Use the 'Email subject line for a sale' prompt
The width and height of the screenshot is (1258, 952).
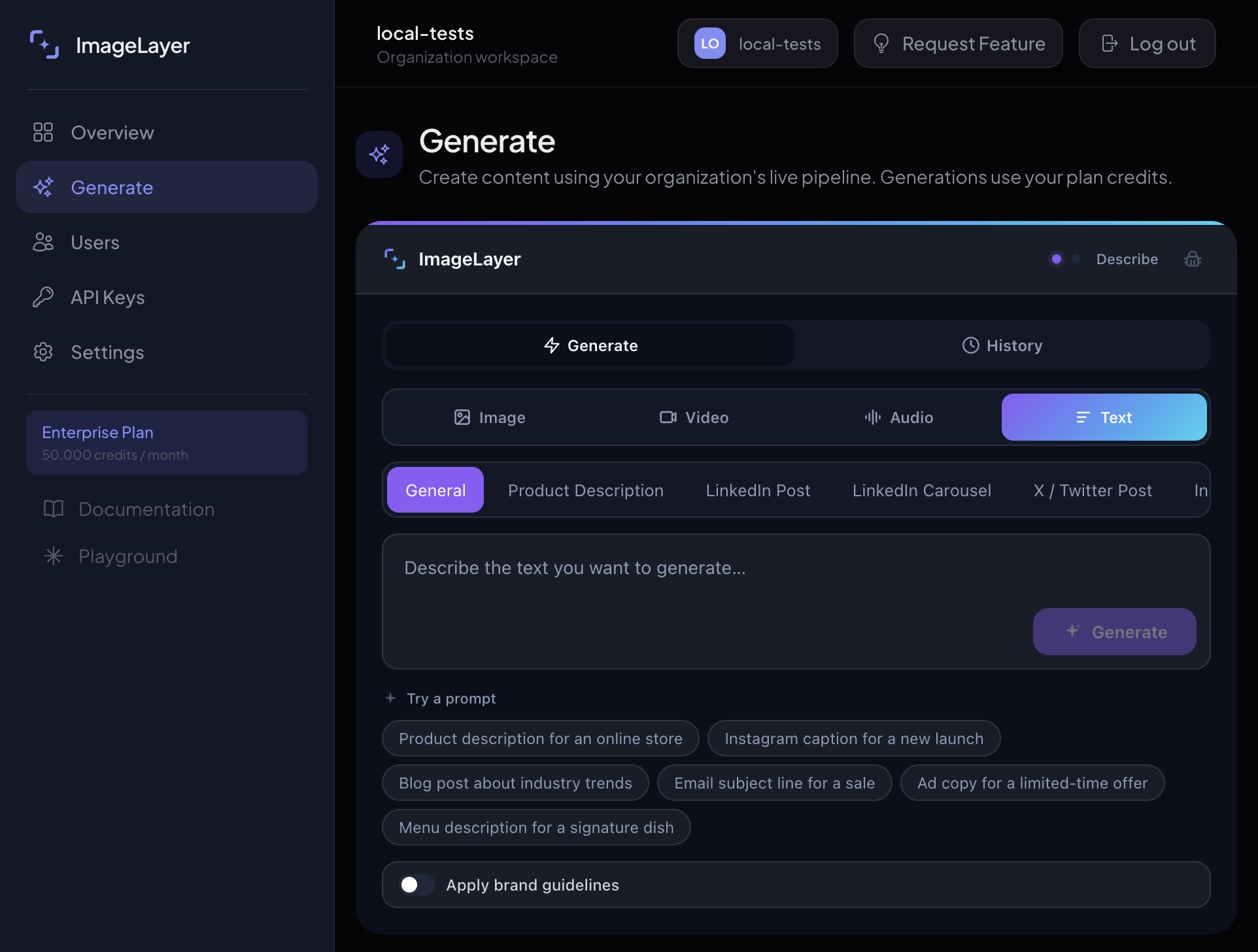pyautogui.click(x=775, y=783)
